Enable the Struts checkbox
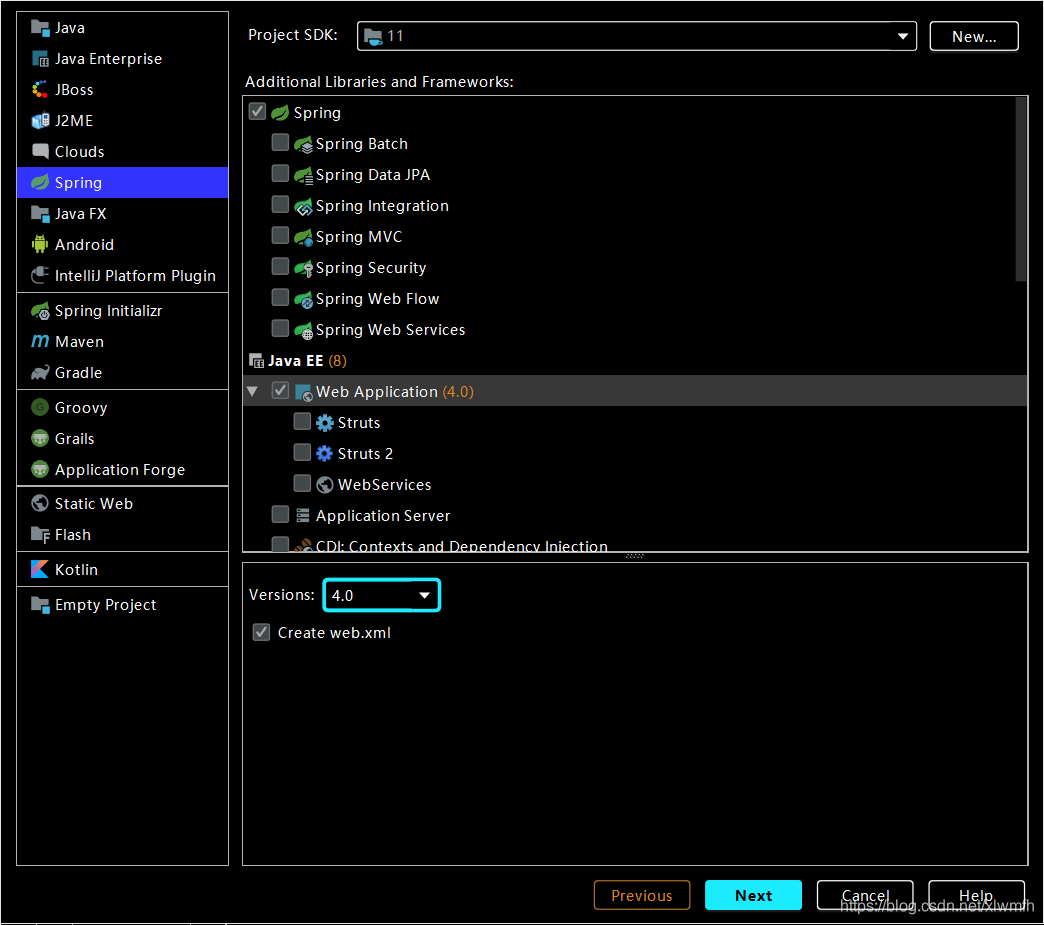Viewport: 1044px width, 925px height. point(302,422)
